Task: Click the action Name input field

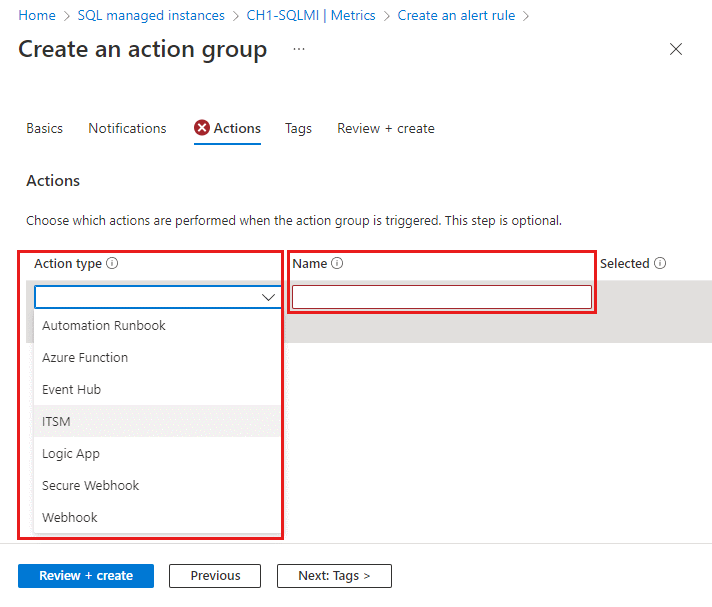Action: tap(441, 297)
